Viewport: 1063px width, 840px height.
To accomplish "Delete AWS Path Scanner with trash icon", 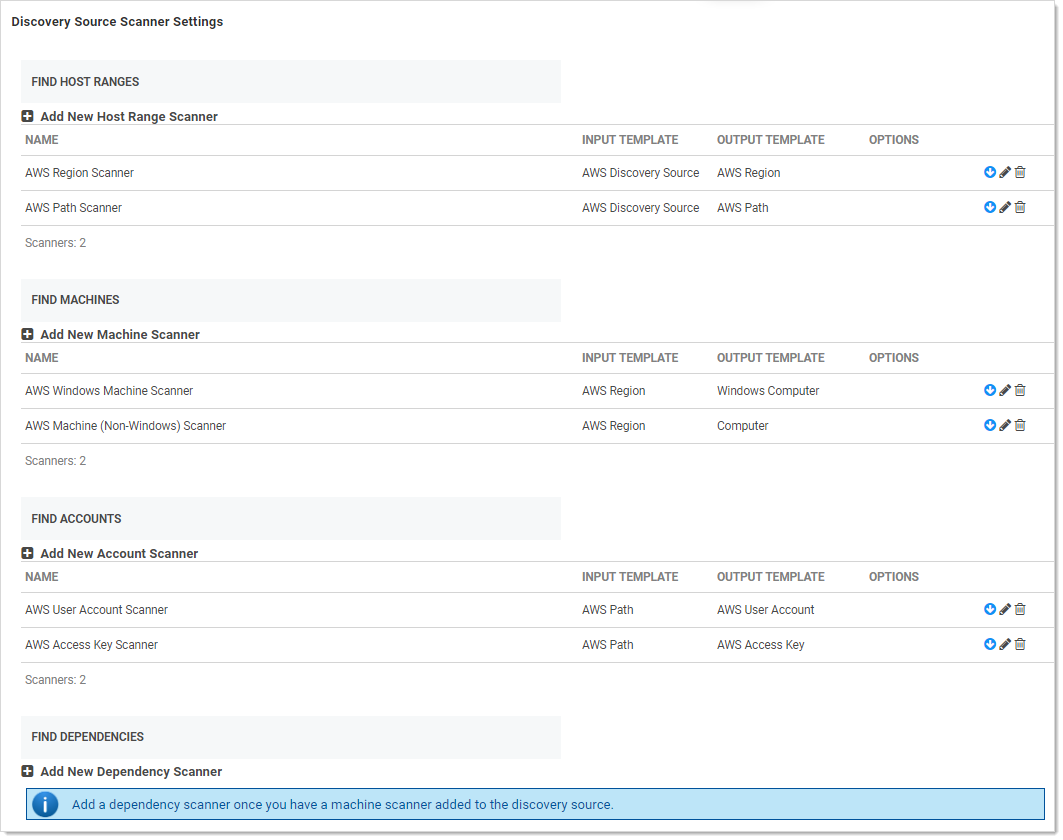I will pyautogui.click(x=1020, y=207).
